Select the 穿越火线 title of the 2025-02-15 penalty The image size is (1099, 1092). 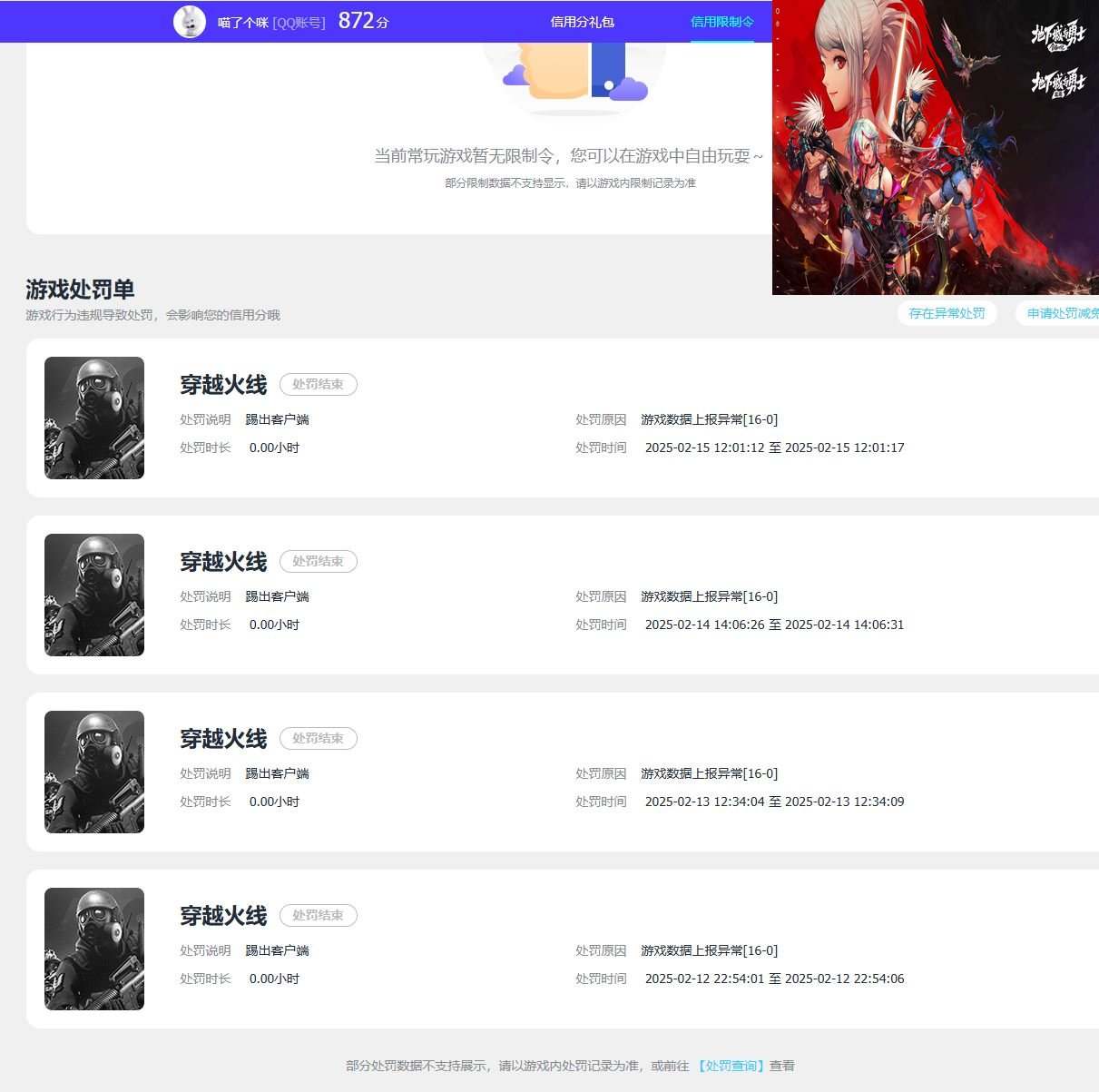pyautogui.click(x=223, y=385)
